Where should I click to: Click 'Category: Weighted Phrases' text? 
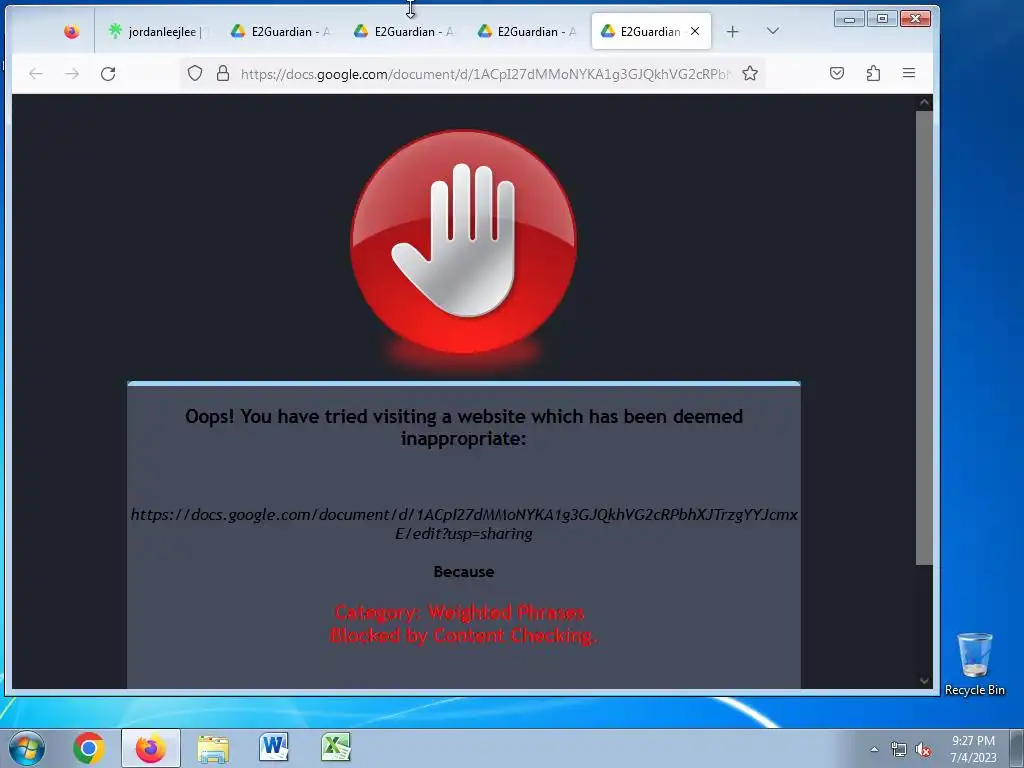coord(459,613)
